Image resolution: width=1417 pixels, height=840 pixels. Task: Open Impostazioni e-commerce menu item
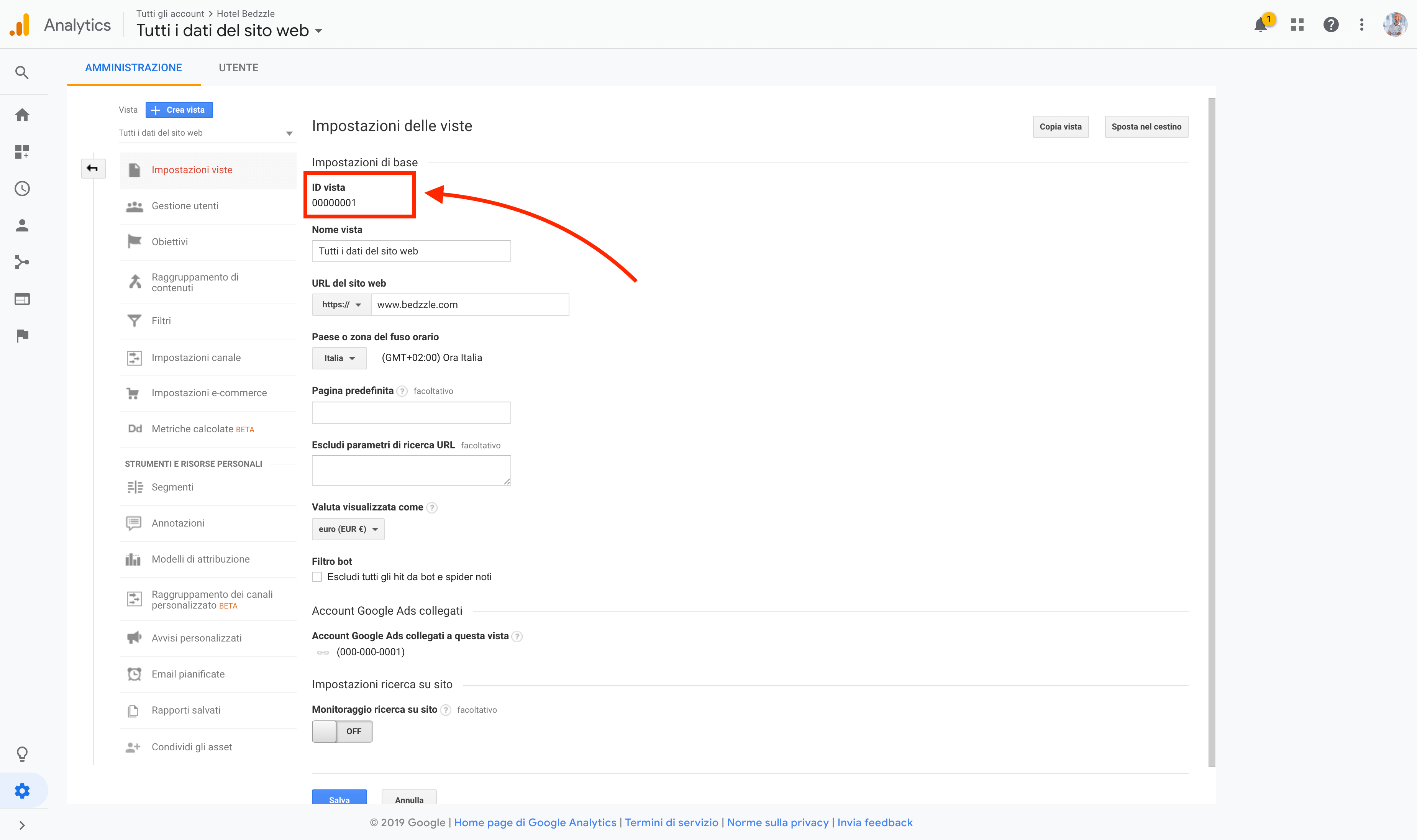[208, 393]
